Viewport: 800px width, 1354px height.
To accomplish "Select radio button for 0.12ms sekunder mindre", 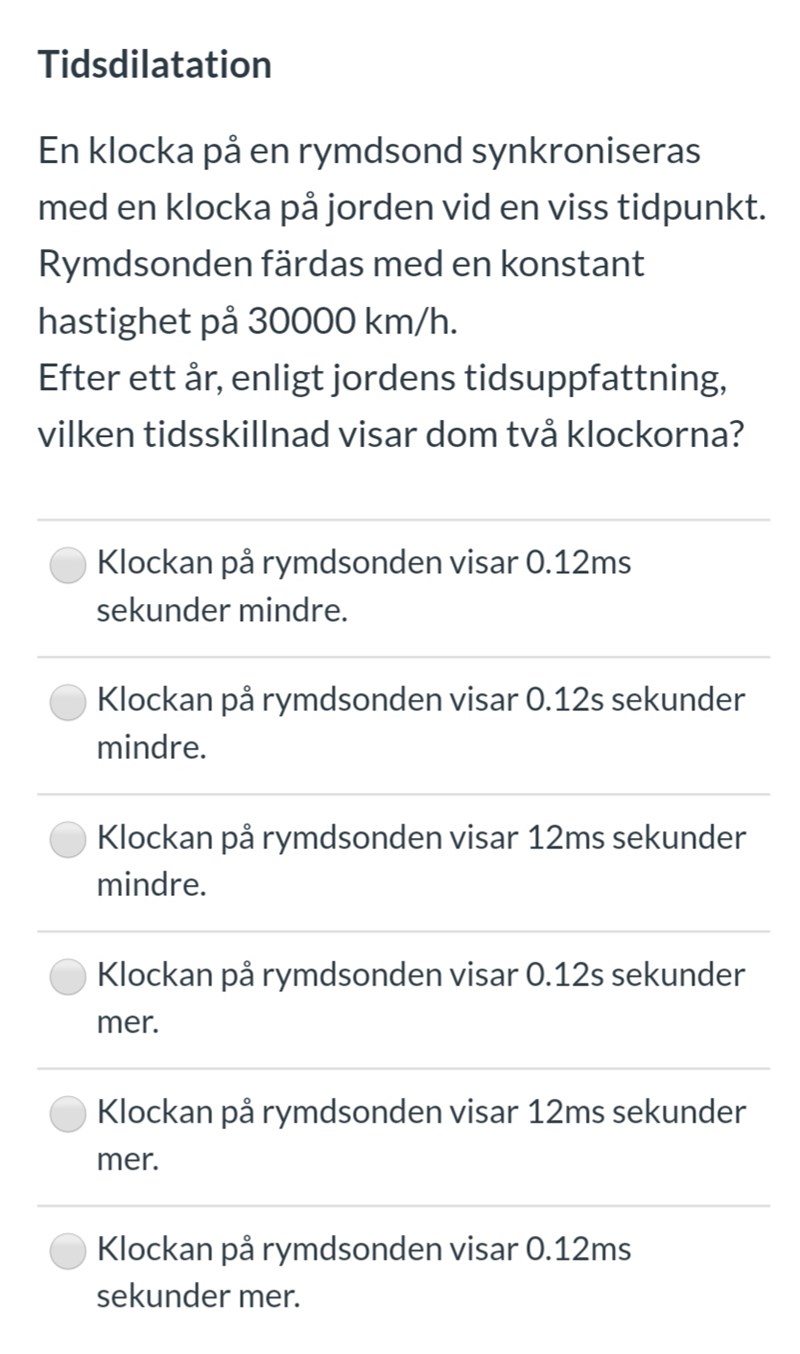I will [68, 565].
